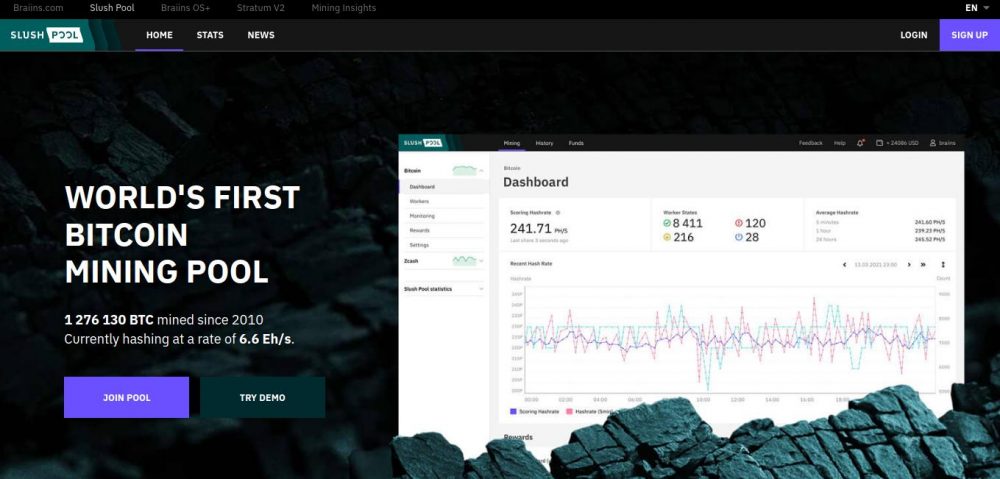Click the dashboard preview's Slush Pool logo
The width and height of the screenshot is (1000, 479).
tap(423, 143)
